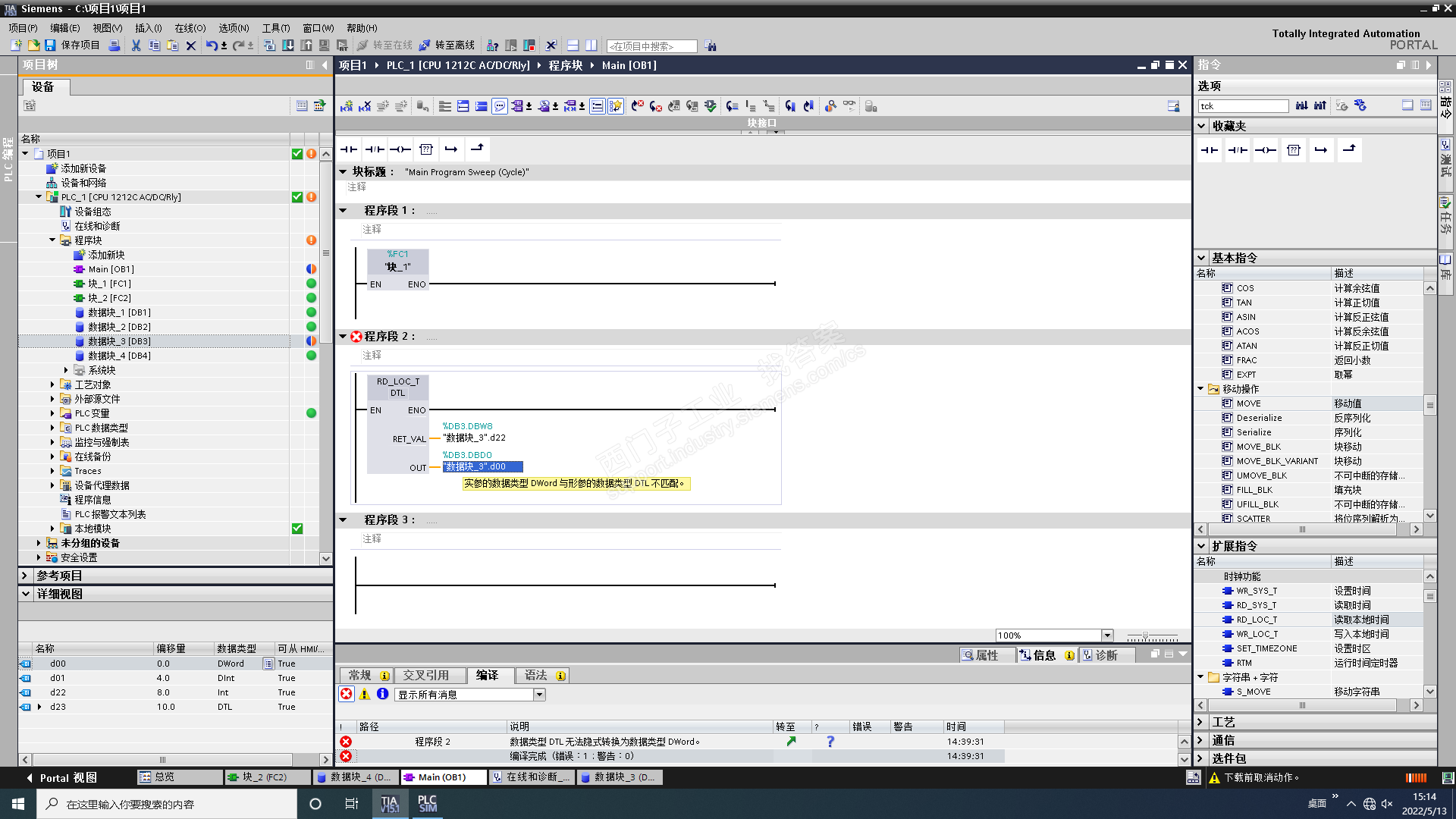
Task: Switch to the 交叉引用 tab
Action: [425, 675]
